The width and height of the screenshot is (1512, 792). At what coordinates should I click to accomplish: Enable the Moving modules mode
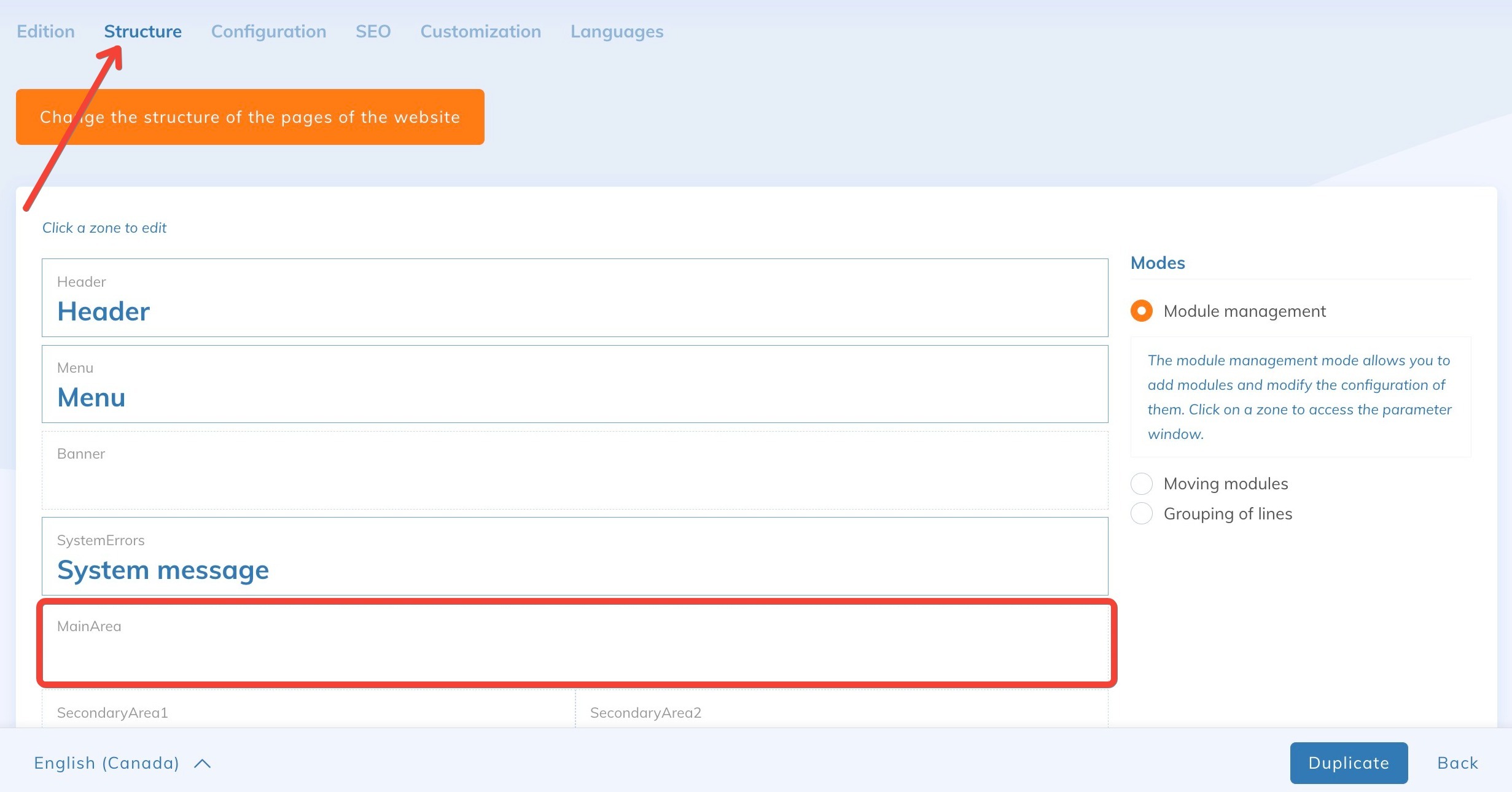point(1142,484)
